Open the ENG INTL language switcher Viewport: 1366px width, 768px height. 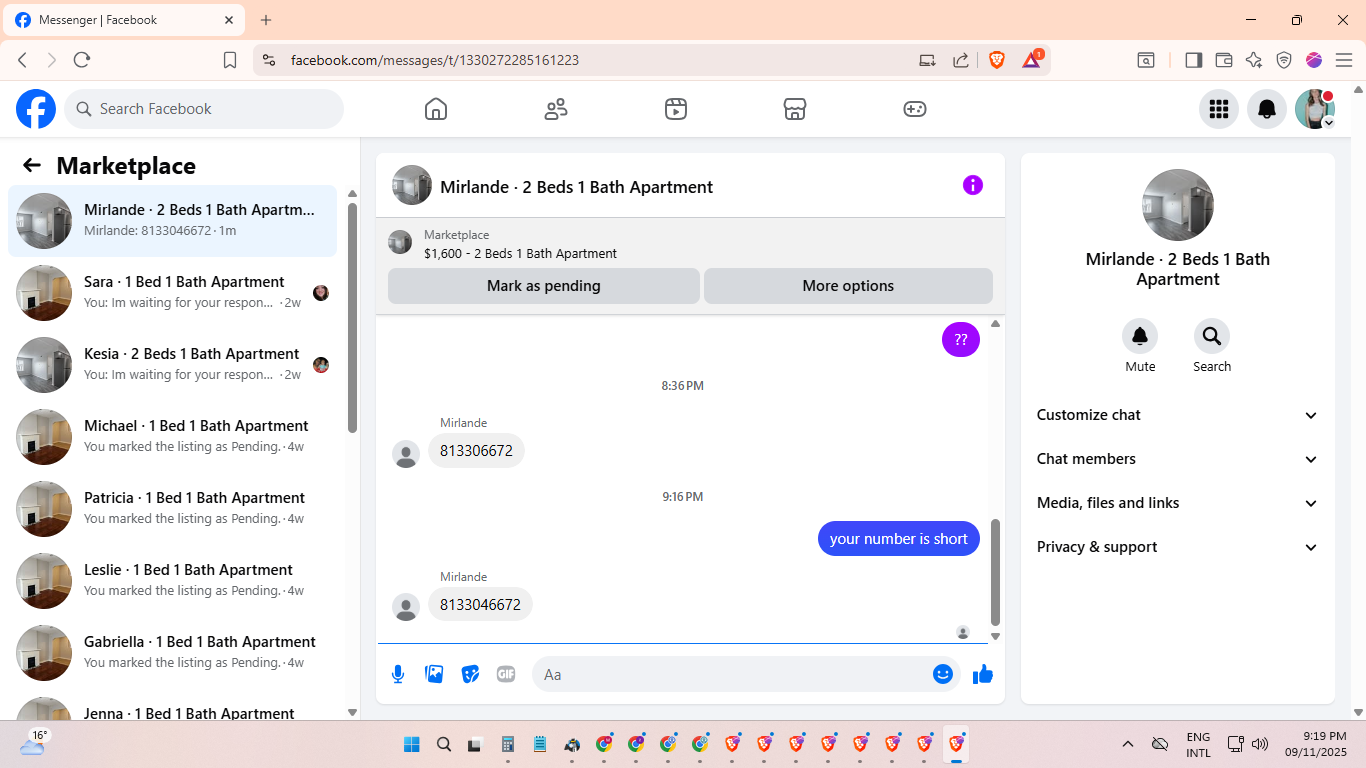click(x=1198, y=744)
